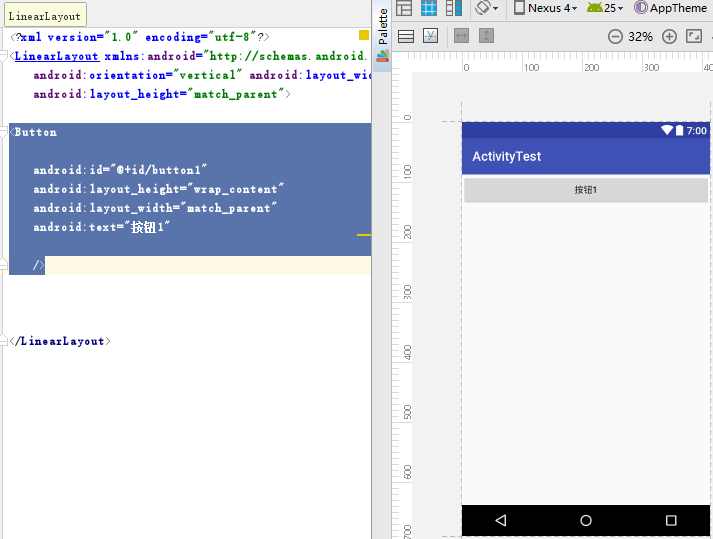Open the API 25 version dropdown
This screenshot has height=539, width=713.
605,8
